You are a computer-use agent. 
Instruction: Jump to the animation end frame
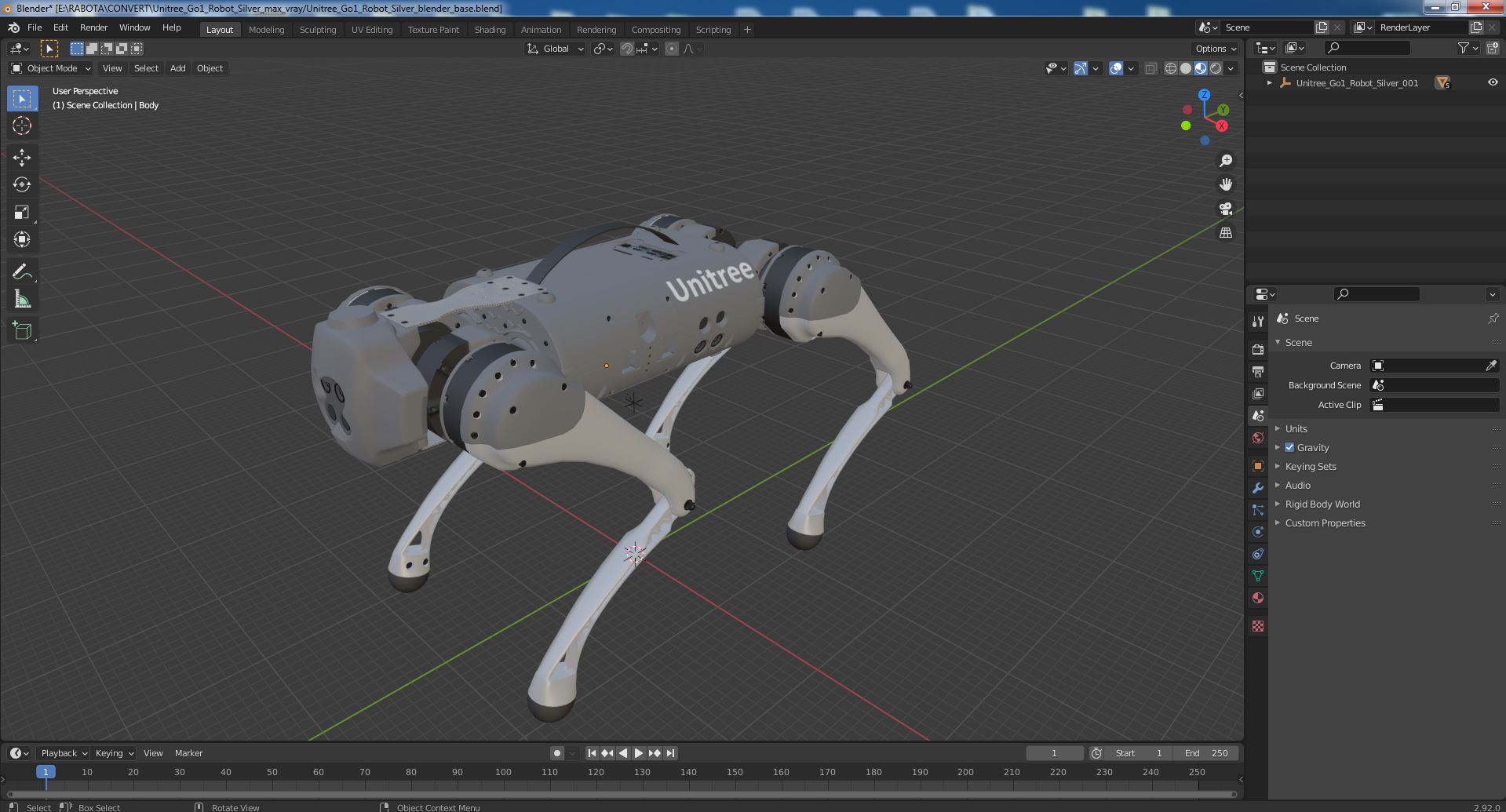(670, 753)
